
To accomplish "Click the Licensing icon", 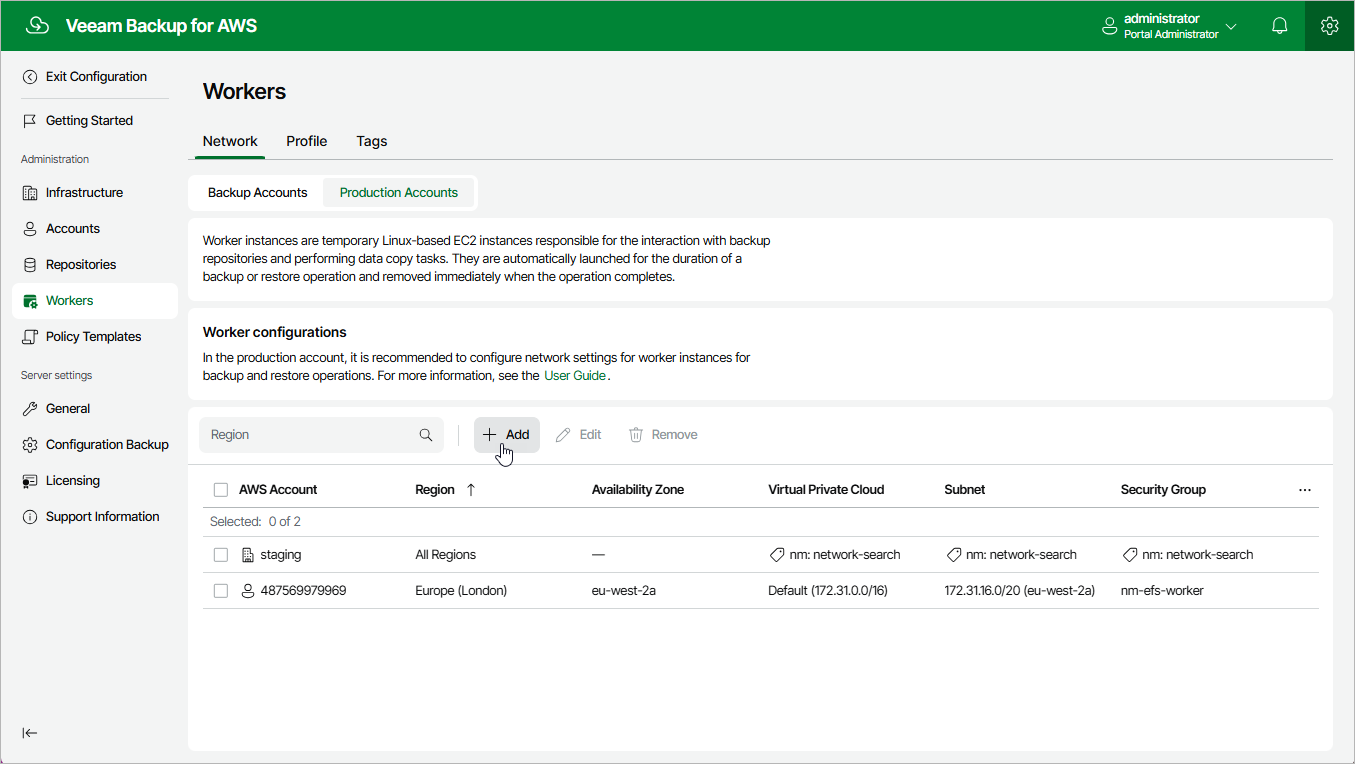I will 30,481.
